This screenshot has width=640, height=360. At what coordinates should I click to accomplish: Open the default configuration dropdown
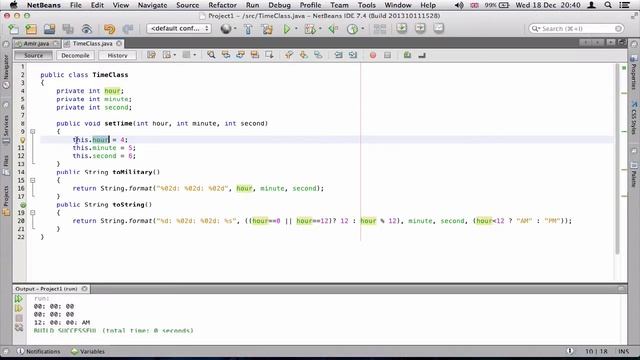(x=178, y=29)
